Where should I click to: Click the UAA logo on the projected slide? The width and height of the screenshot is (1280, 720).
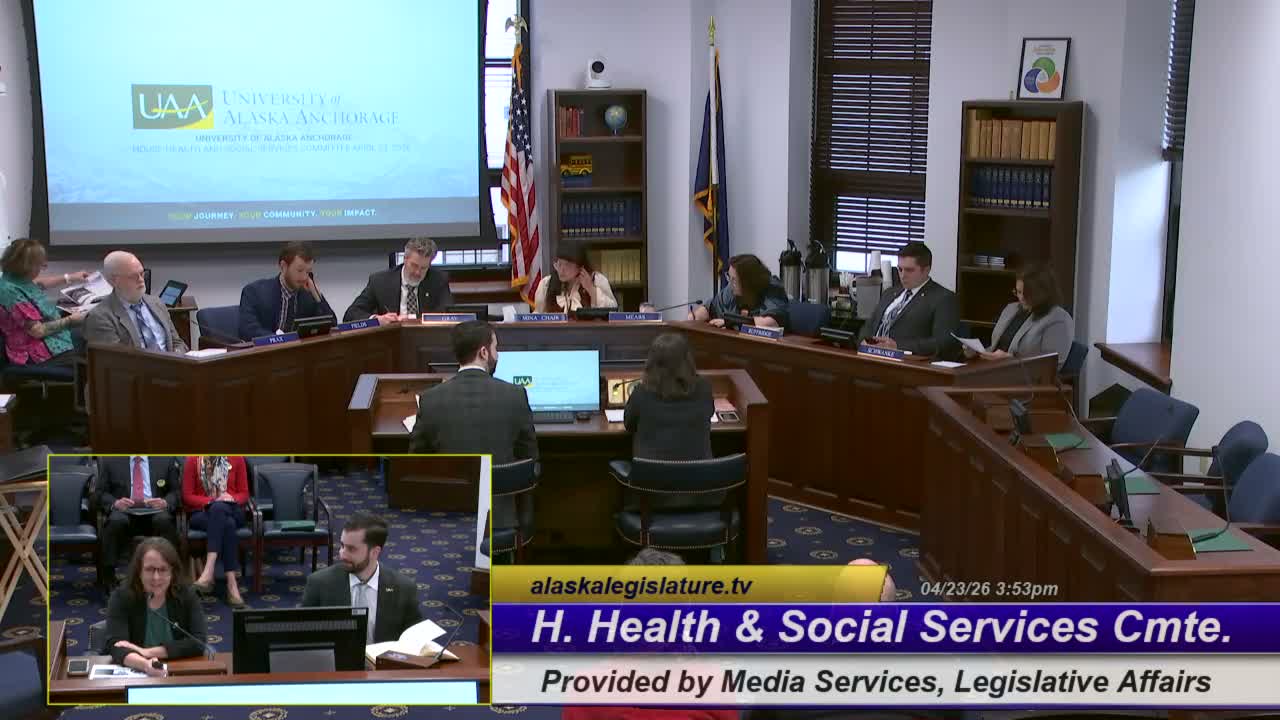(x=172, y=107)
